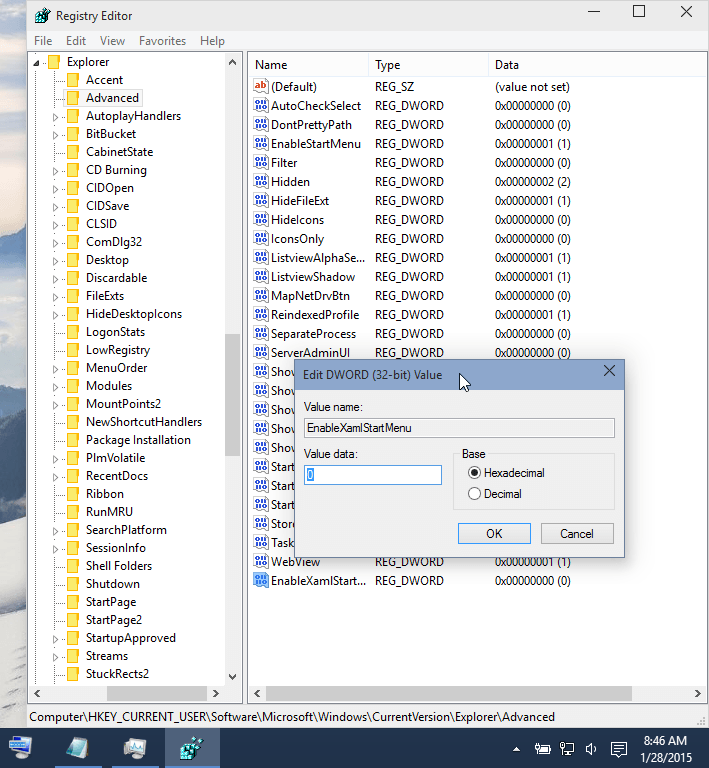Viewport: 709px width, 768px height.
Task: Open the View menu
Action: click(x=112, y=41)
